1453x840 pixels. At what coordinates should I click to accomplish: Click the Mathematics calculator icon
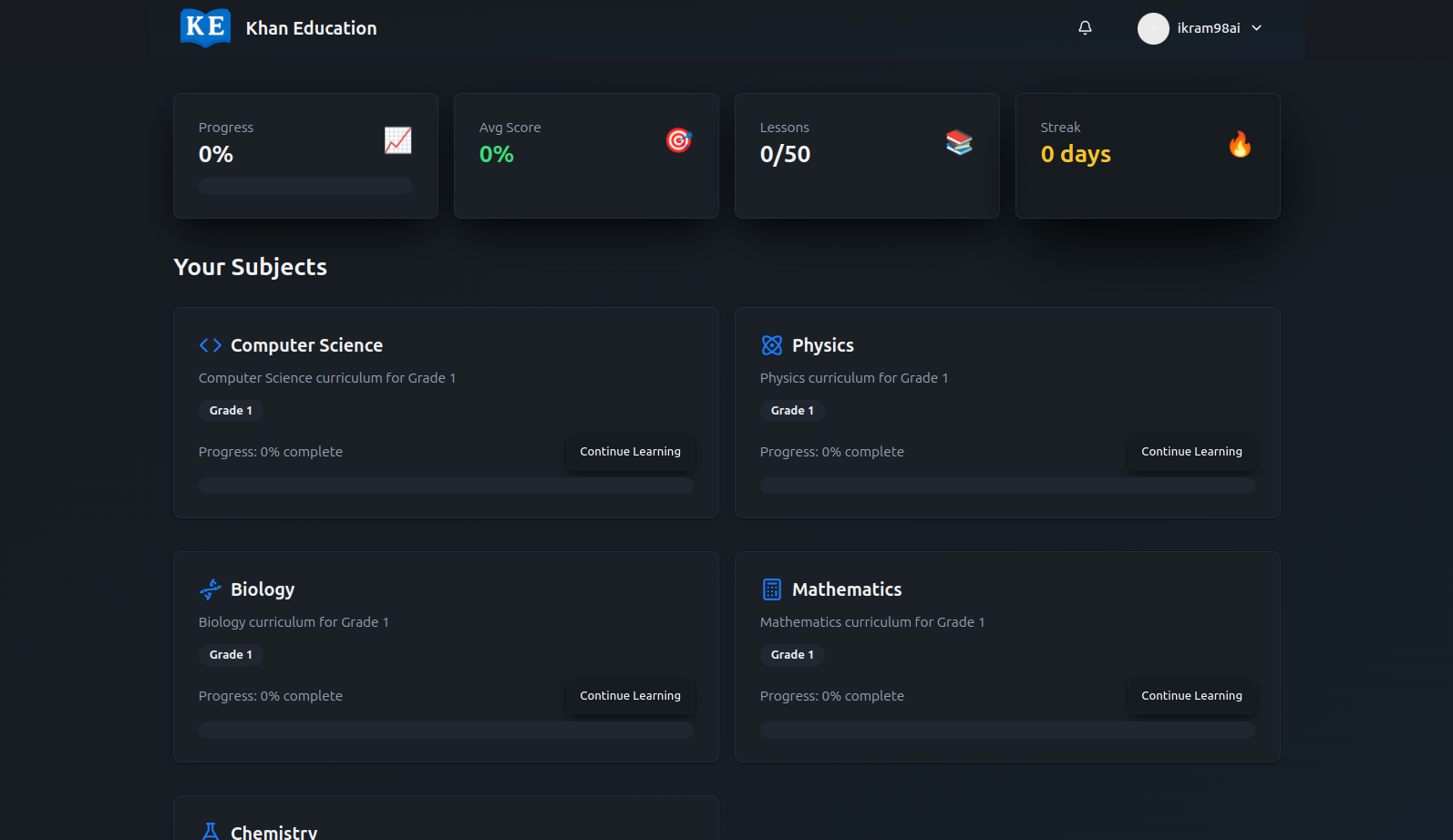772,589
